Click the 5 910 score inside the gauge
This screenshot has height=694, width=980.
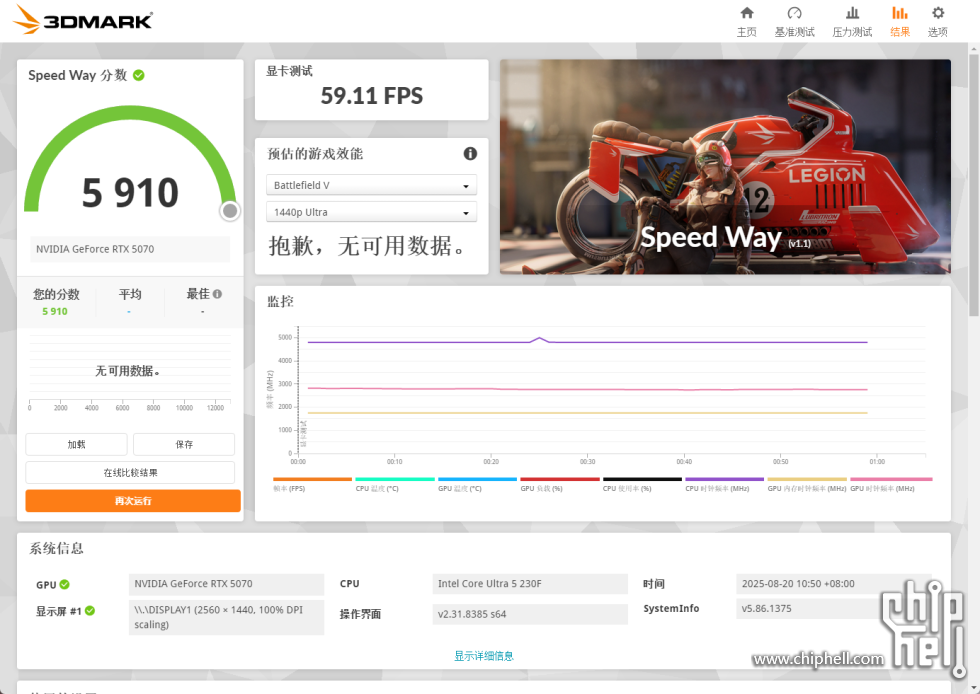click(130, 193)
